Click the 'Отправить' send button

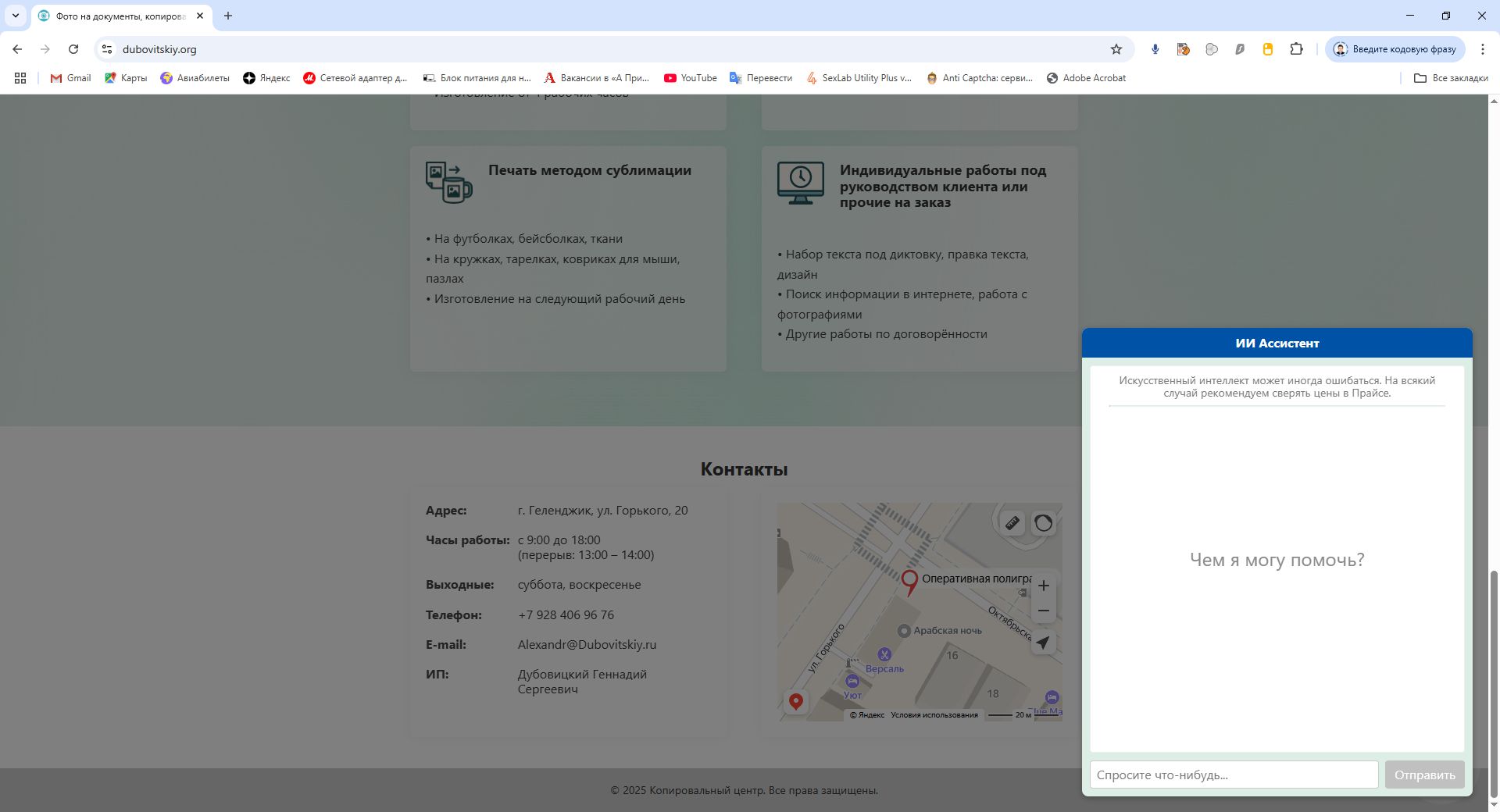point(1425,775)
